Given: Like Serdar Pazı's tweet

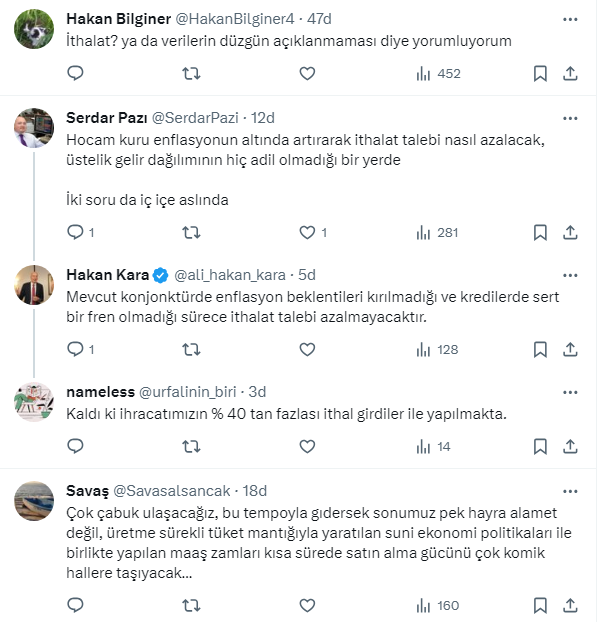Looking at the screenshot, I should pyautogui.click(x=307, y=232).
